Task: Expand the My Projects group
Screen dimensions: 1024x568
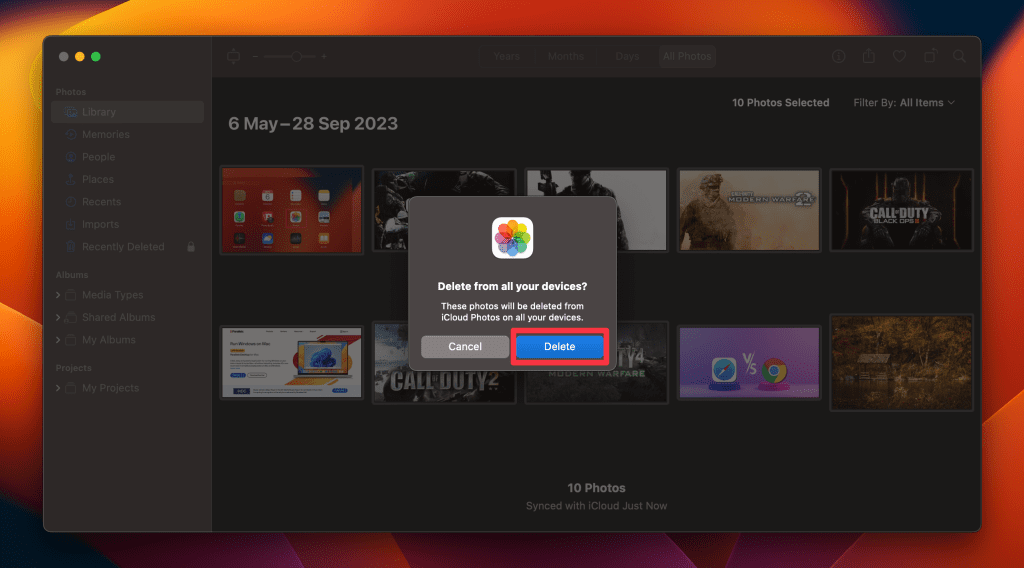Action: 58,388
